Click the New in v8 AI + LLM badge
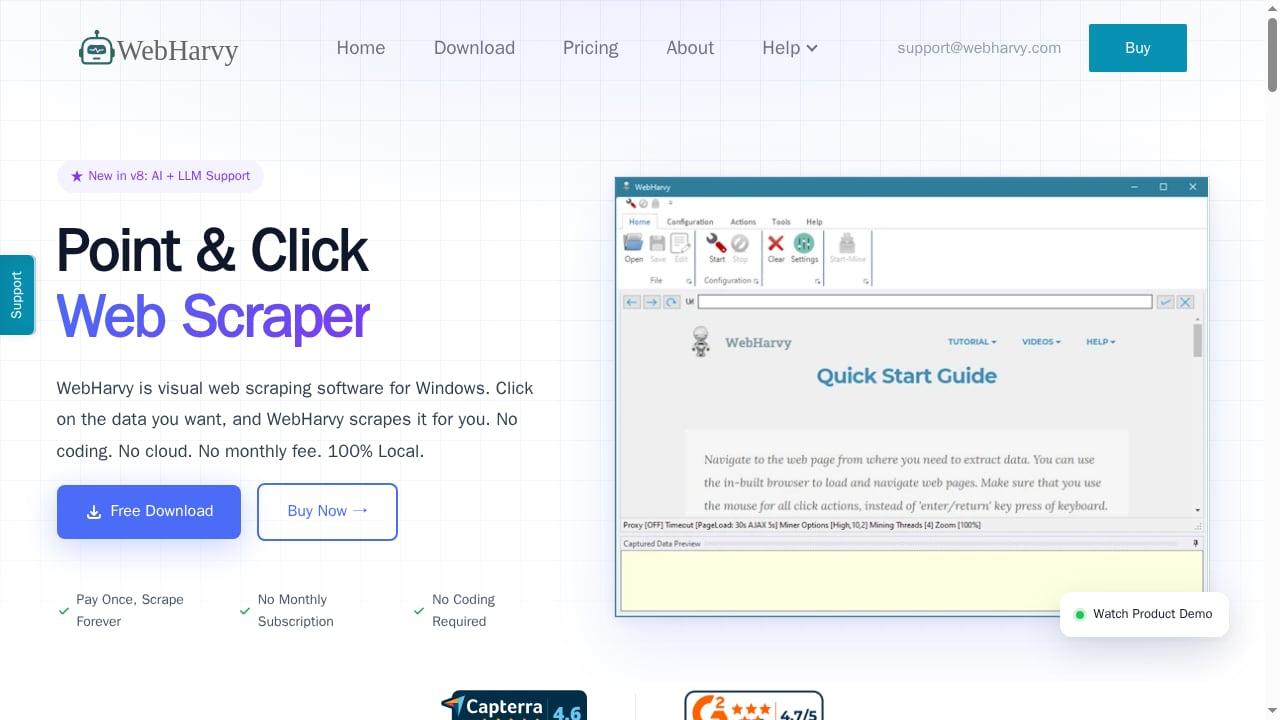The height and width of the screenshot is (720, 1280). (x=161, y=176)
